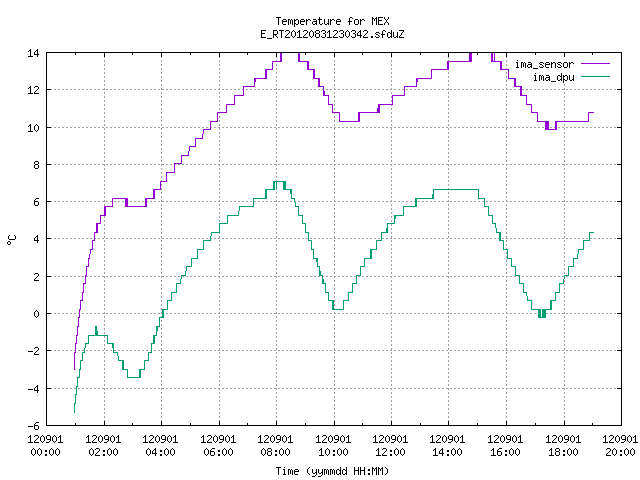Click y-axis tick label 0
The height and width of the screenshot is (480, 640).
point(37,314)
